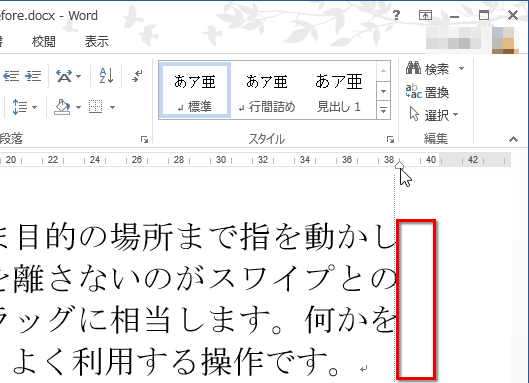The image size is (529, 383).
Task: Click the Sort A-Z icon
Action: 106,76
